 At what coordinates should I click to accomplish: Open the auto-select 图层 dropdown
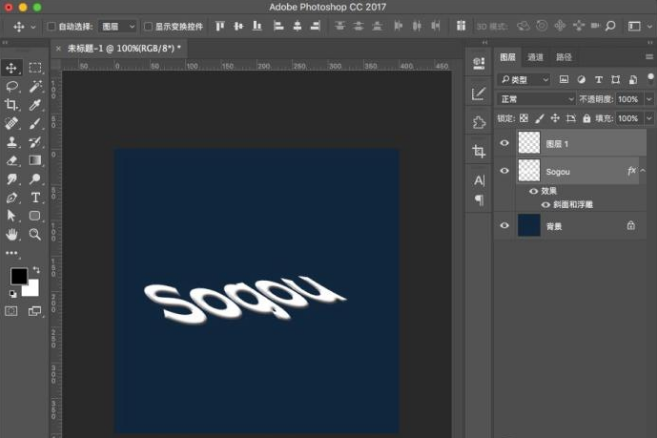118,26
